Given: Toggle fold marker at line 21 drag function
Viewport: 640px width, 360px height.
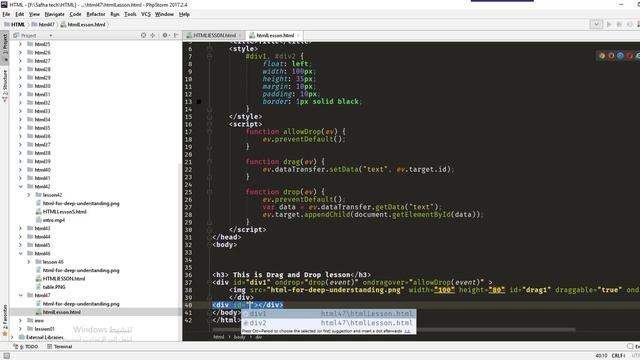Looking at the screenshot, I should pos(209,162).
